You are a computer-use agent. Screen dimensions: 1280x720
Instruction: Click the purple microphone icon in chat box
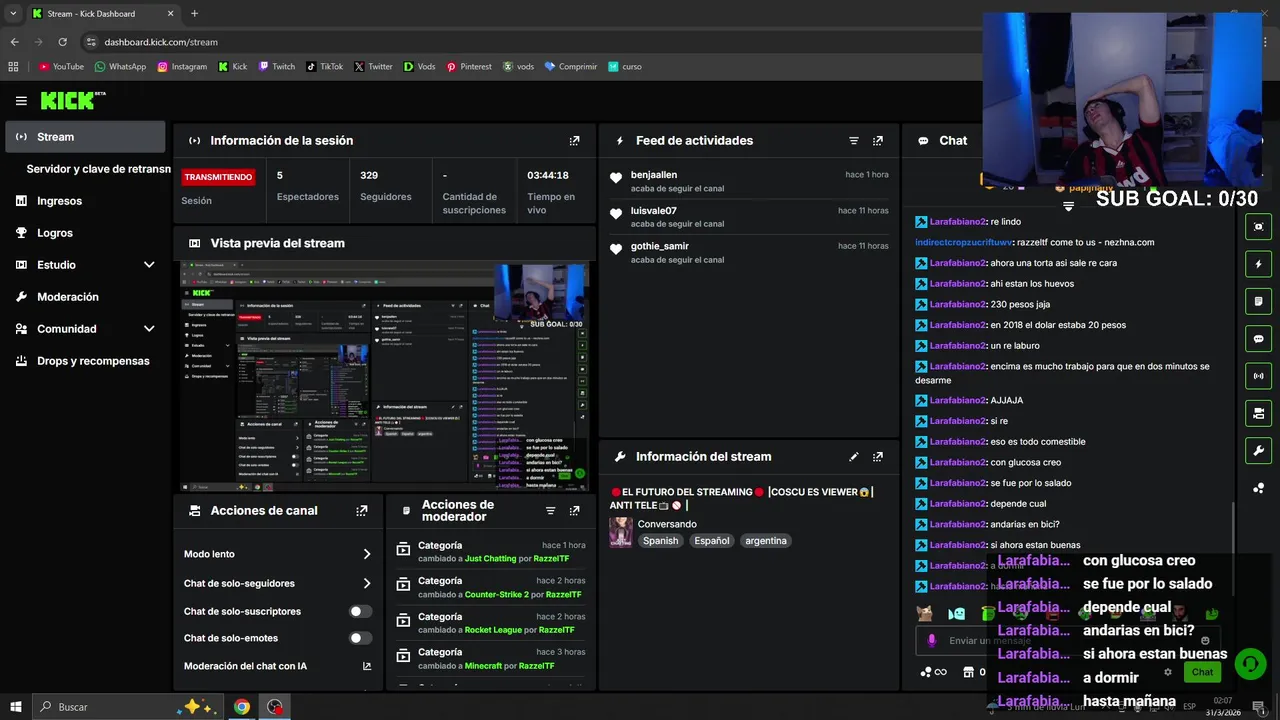click(x=932, y=641)
